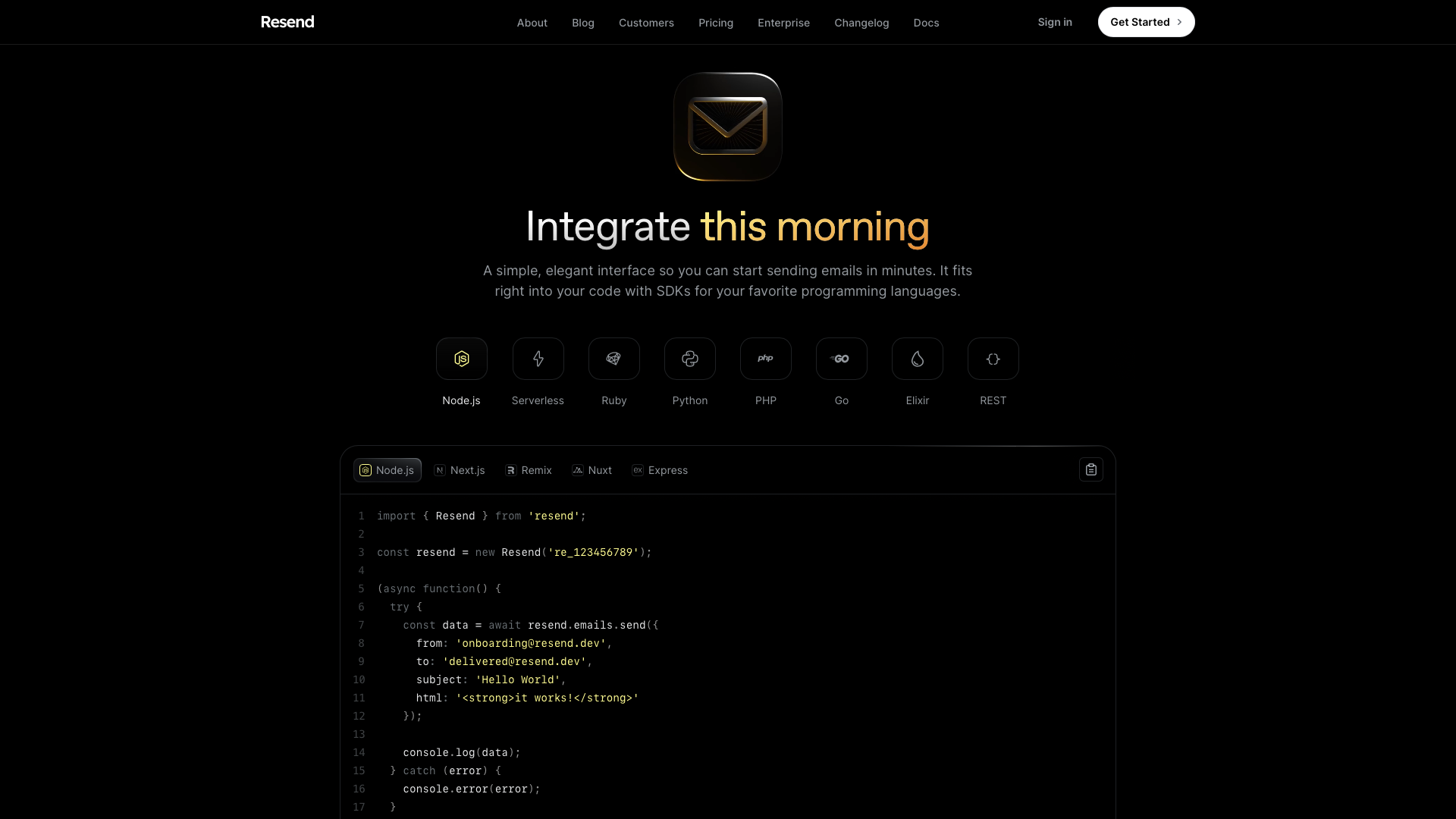Select the Elixir droplet icon
Image resolution: width=1456 pixels, height=819 pixels.
tap(917, 359)
